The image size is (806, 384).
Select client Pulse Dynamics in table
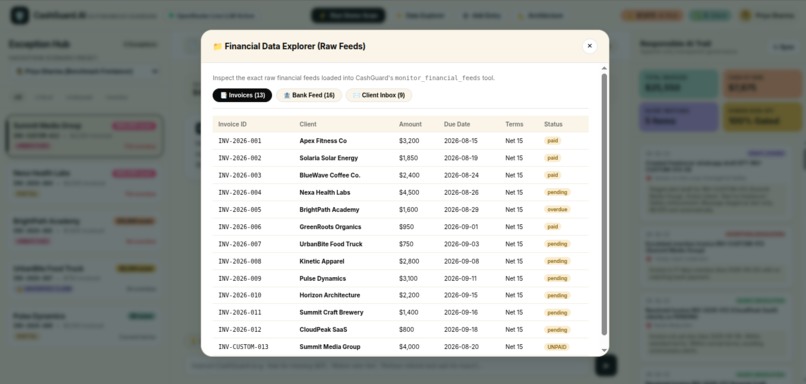click(x=323, y=278)
